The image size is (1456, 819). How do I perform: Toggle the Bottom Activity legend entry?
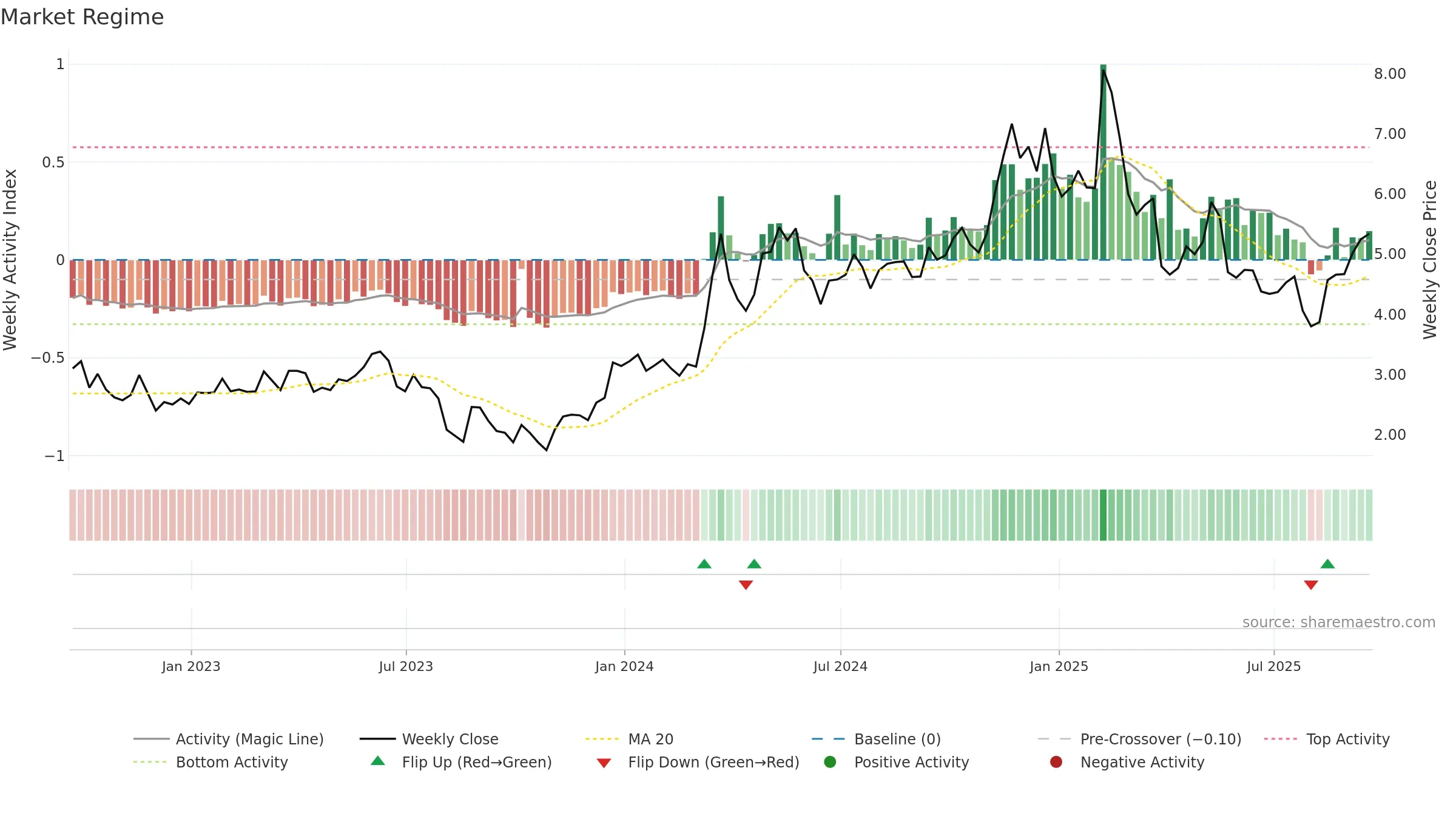click(x=211, y=762)
